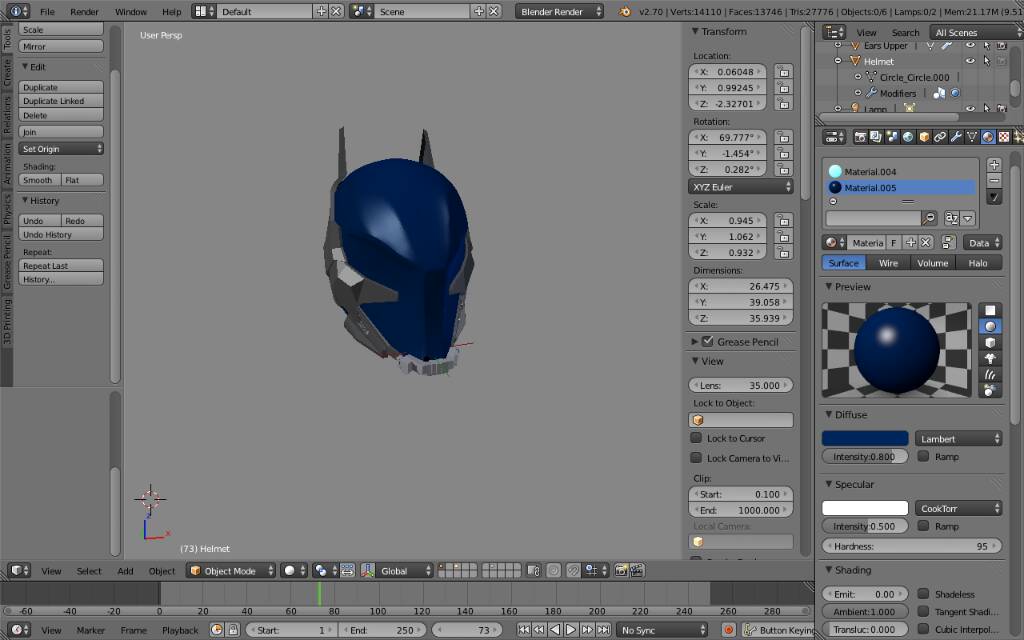Set preview to flat plane
The image size is (1024, 640).
[990, 310]
